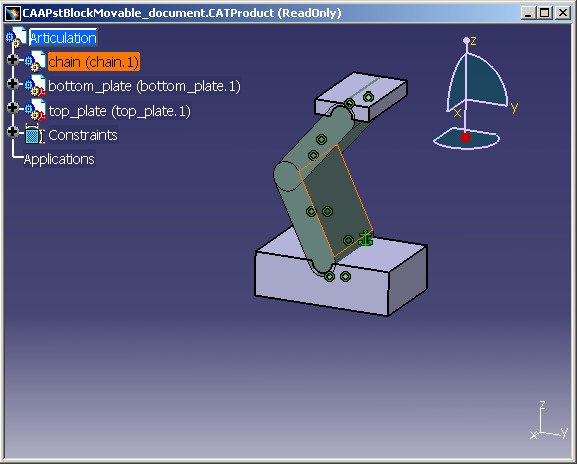Click the bottom_plate product icon in tree
Viewport: 577px width, 464px height.
[x=35, y=86]
